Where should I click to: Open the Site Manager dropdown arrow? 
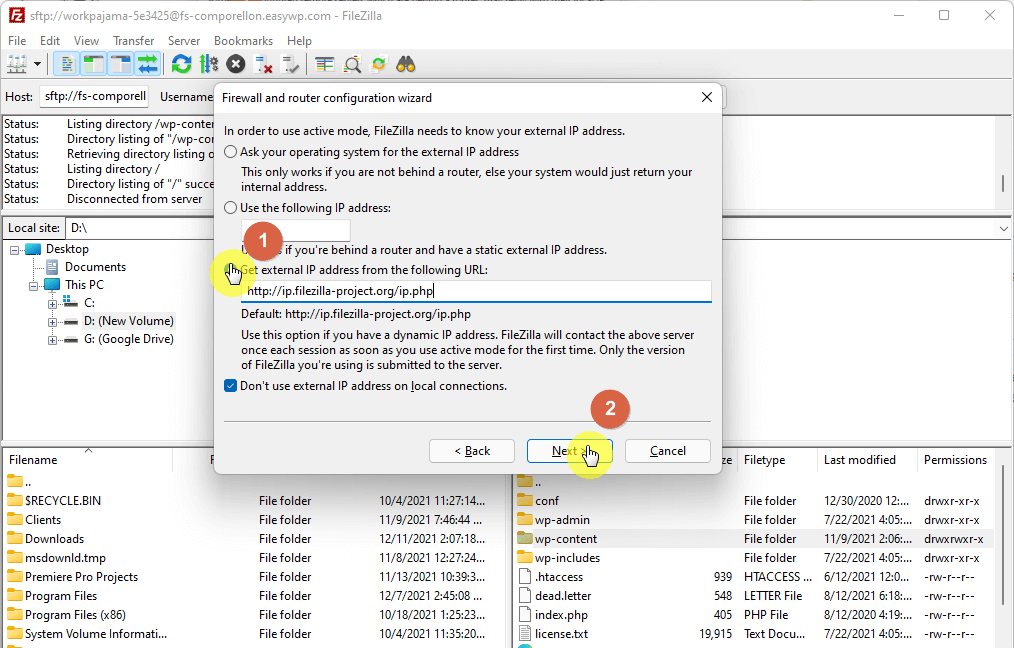click(38, 64)
